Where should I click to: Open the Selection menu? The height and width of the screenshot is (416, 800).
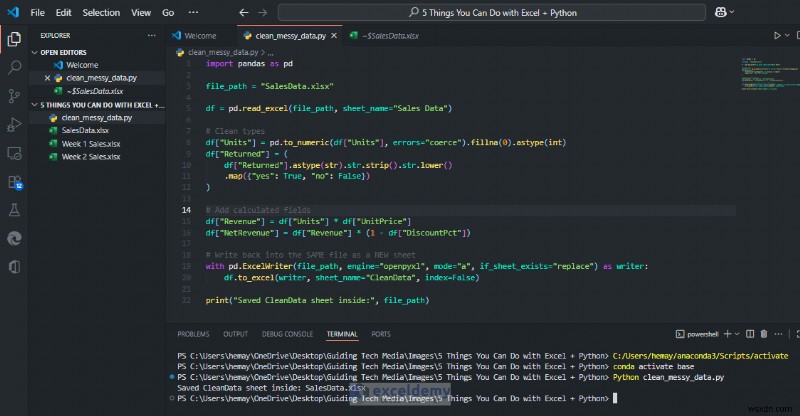[101, 13]
